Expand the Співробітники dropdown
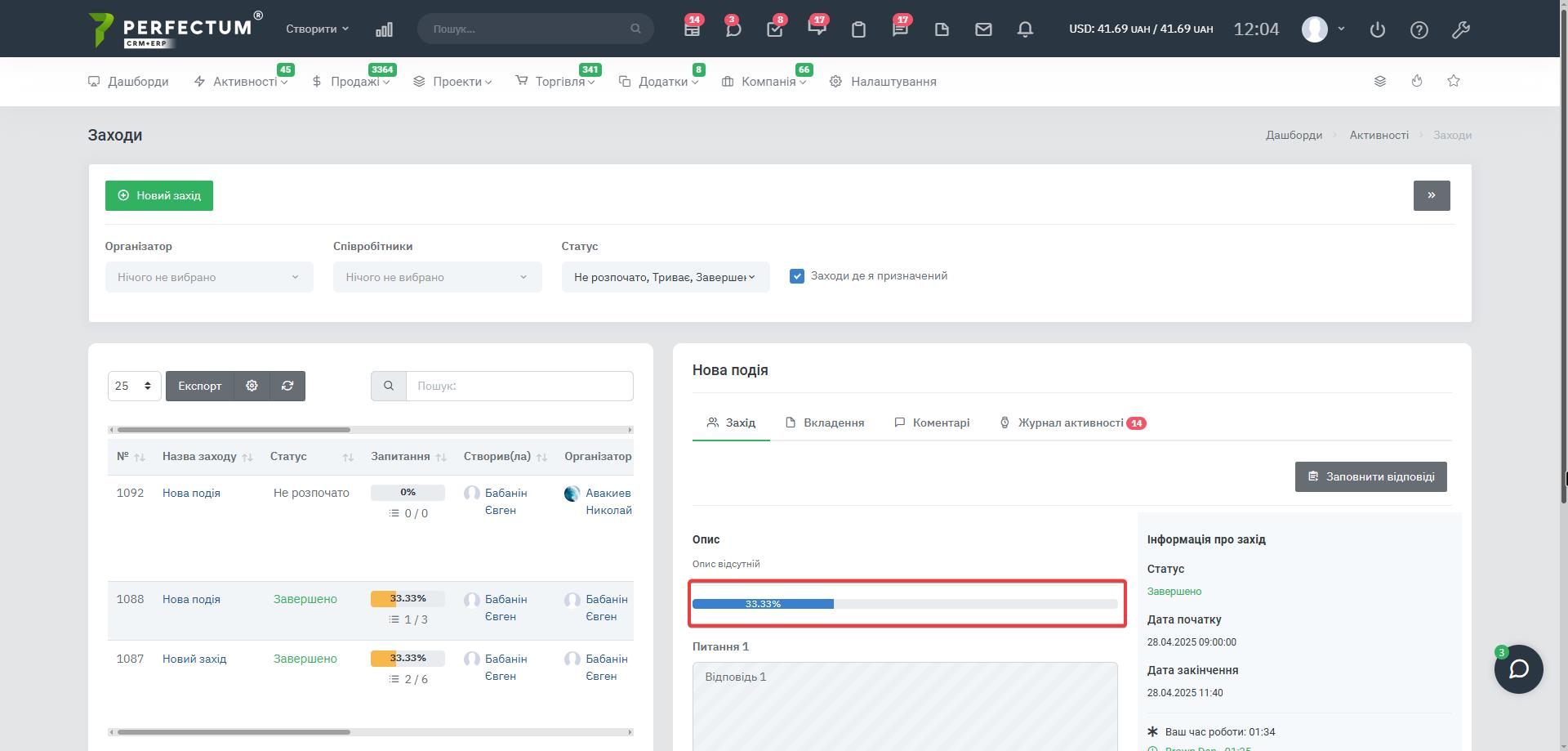The width and height of the screenshot is (1568, 751). pos(437,277)
